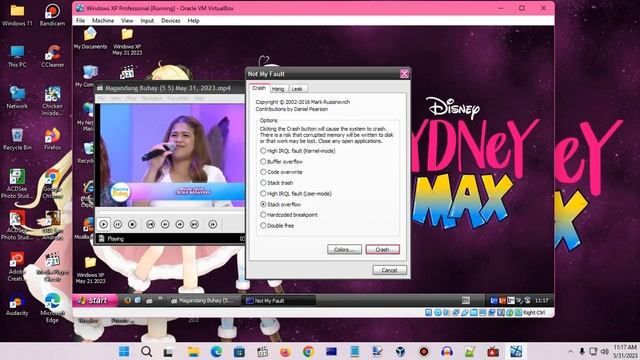Click the Windows 11 Start button
Screen dimensions: 640x360
(x=124, y=351)
